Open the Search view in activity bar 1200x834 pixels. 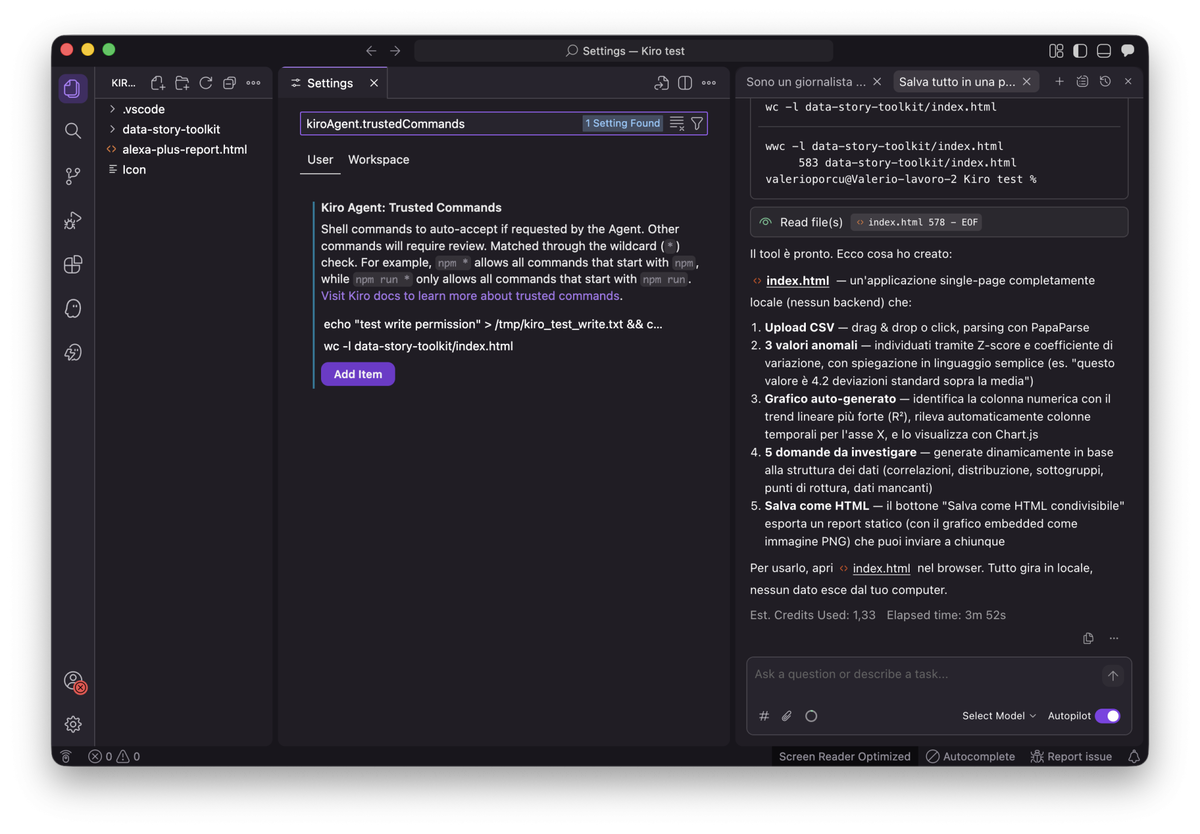[72, 131]
